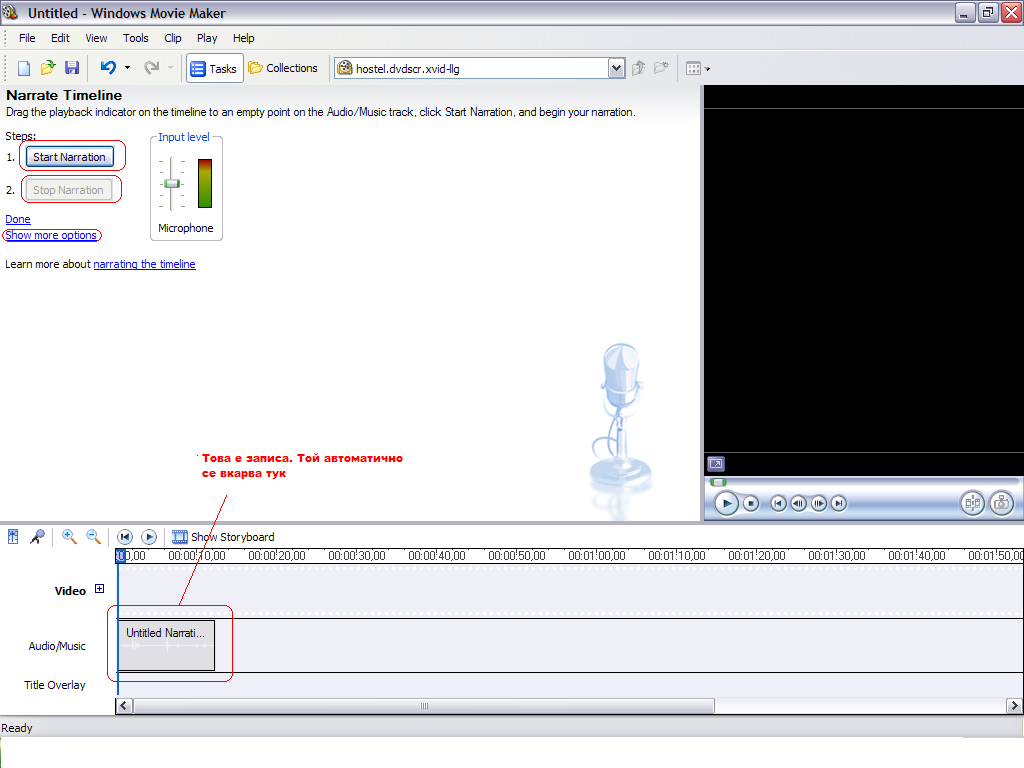Open the narrating the timeline help link
The height and width of the screenshot is (768, 1024).
tap(144, 264)
